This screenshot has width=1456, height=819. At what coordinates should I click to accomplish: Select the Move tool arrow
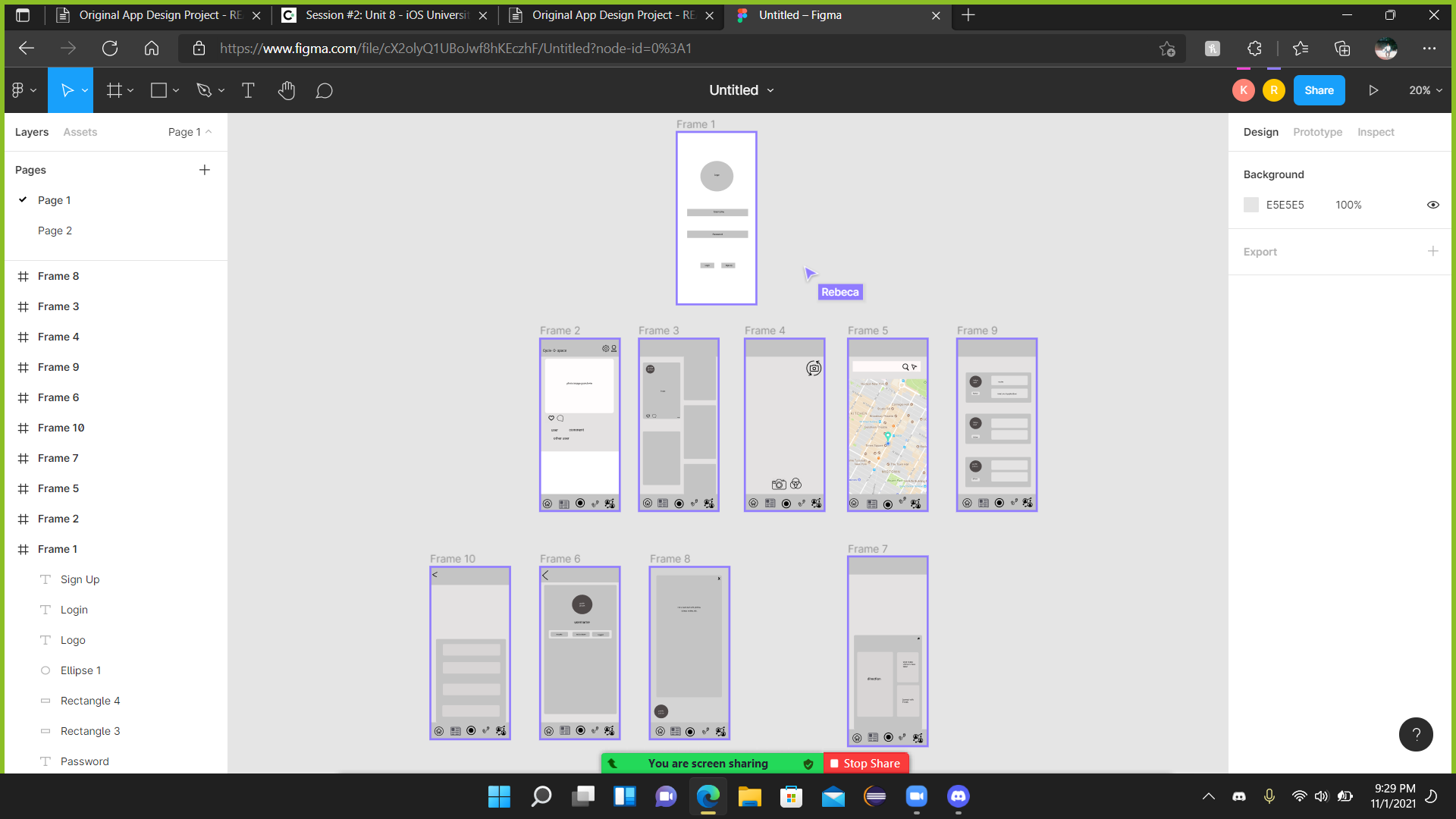[x=67, y=90]
